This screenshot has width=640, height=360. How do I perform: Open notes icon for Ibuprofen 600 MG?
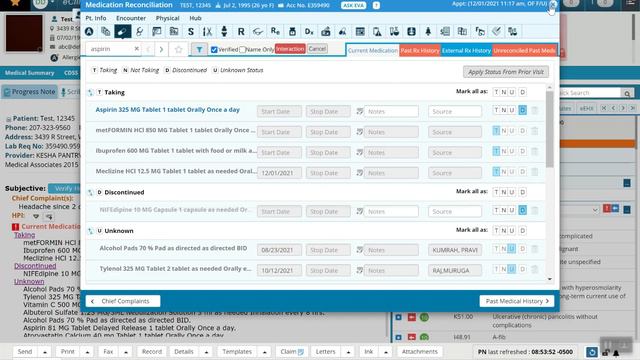coord(360,152)
